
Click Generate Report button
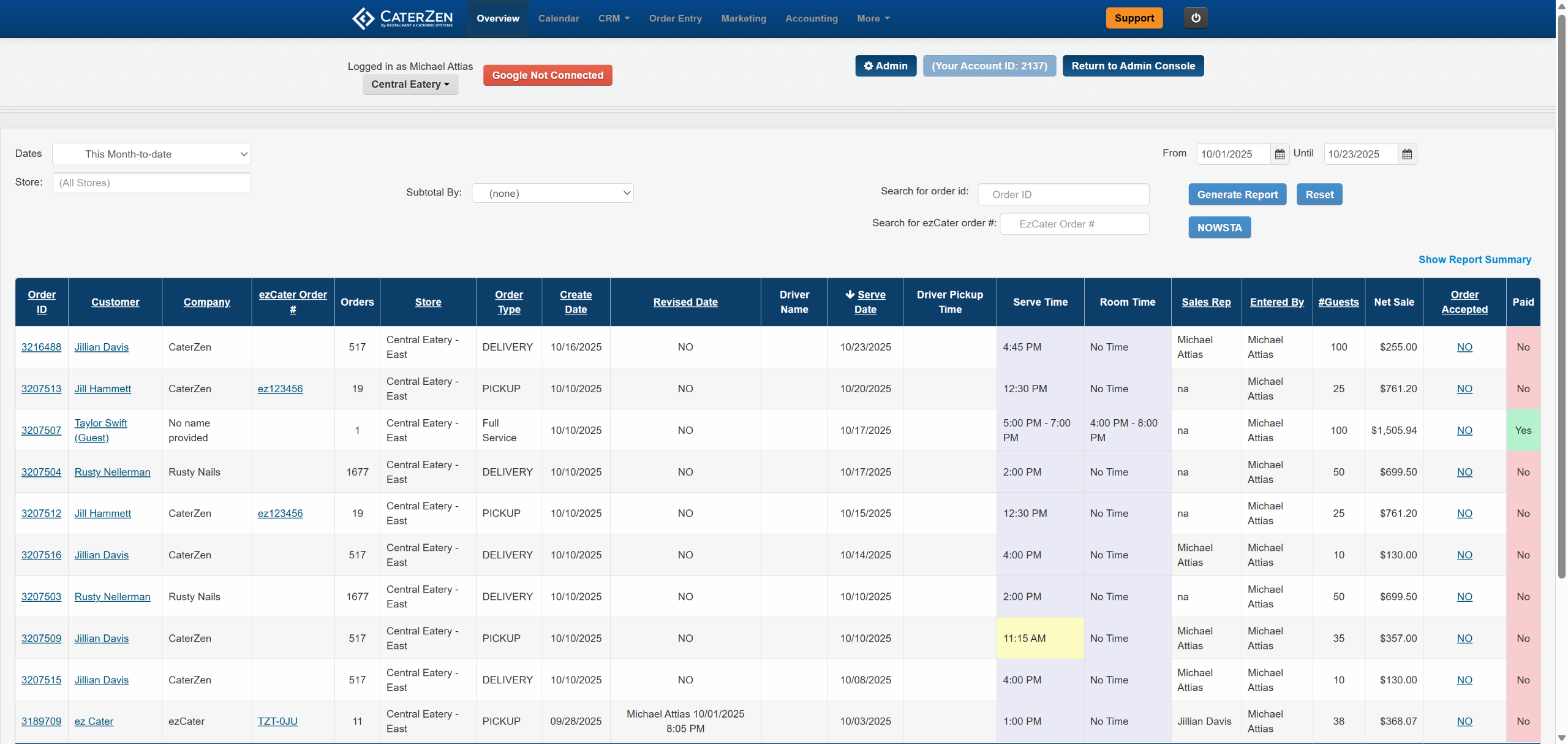(x=1237, y=195)
